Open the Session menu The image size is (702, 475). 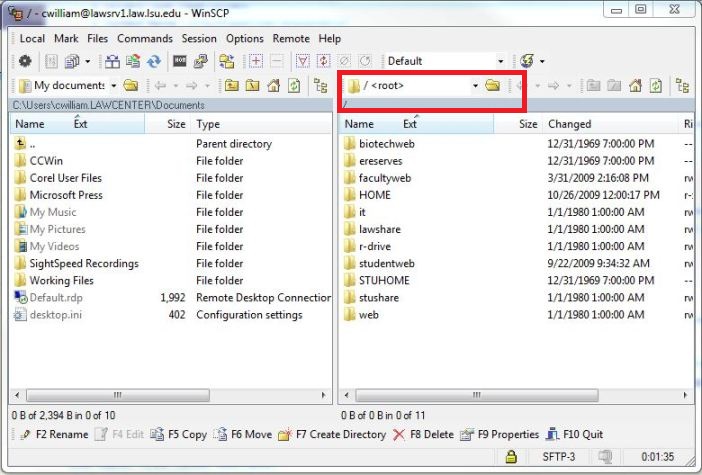point(199,39)
